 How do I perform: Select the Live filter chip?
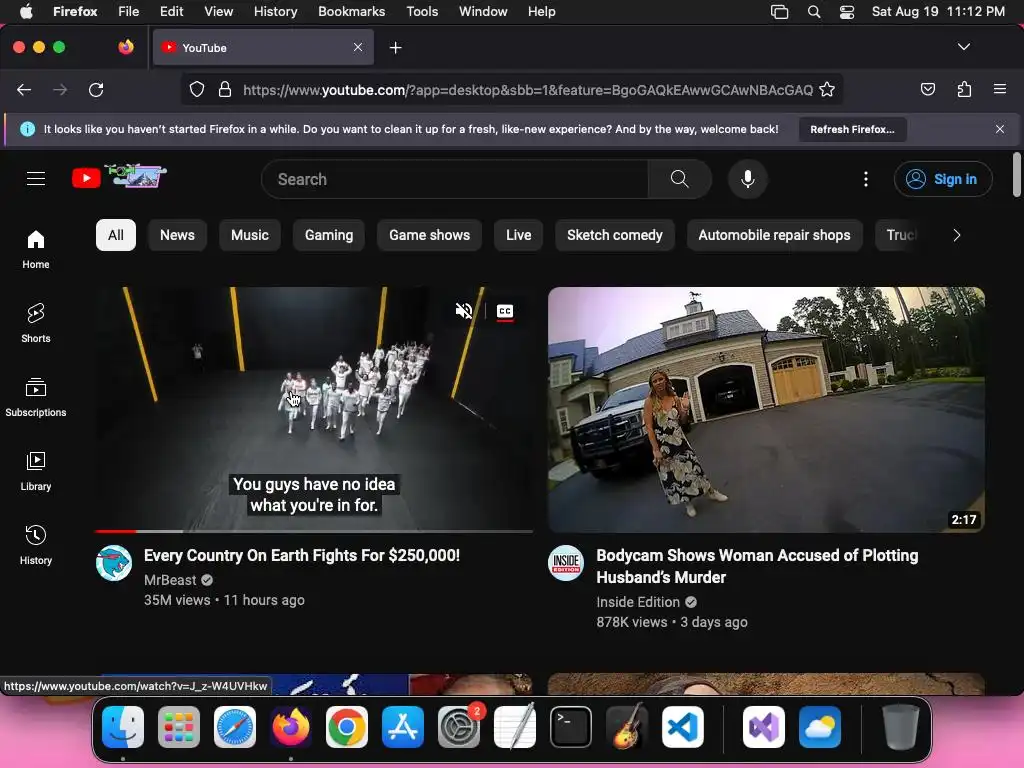coord(519,235)
